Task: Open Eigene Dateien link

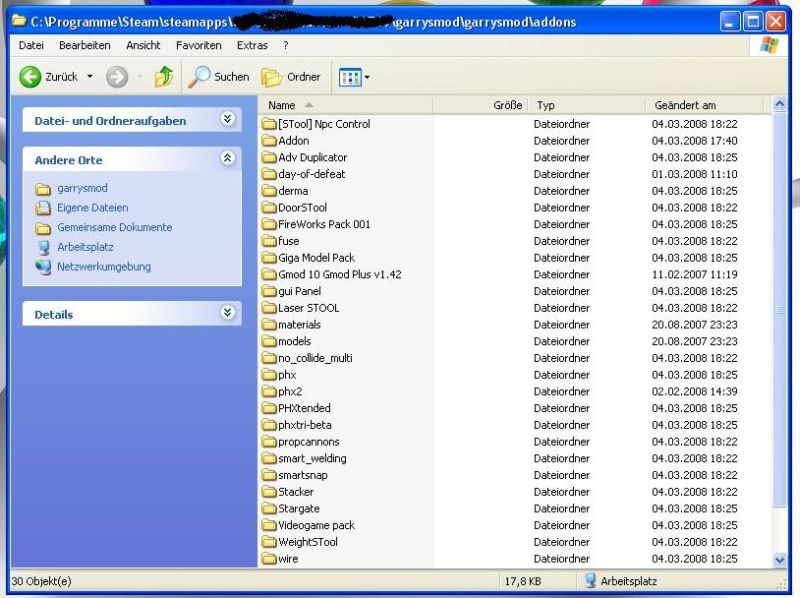Action: click(92, 208)
